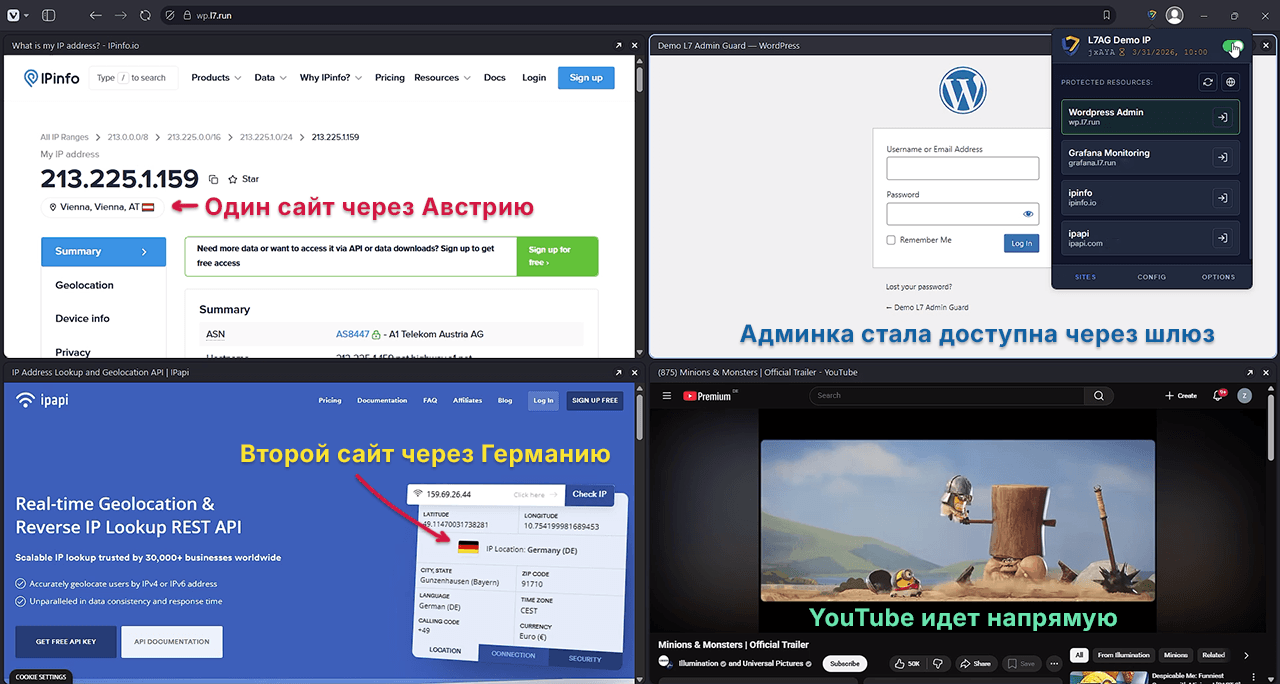Click in the Username or Email Address field
1280x684 pixels.
tap(962, 168)
